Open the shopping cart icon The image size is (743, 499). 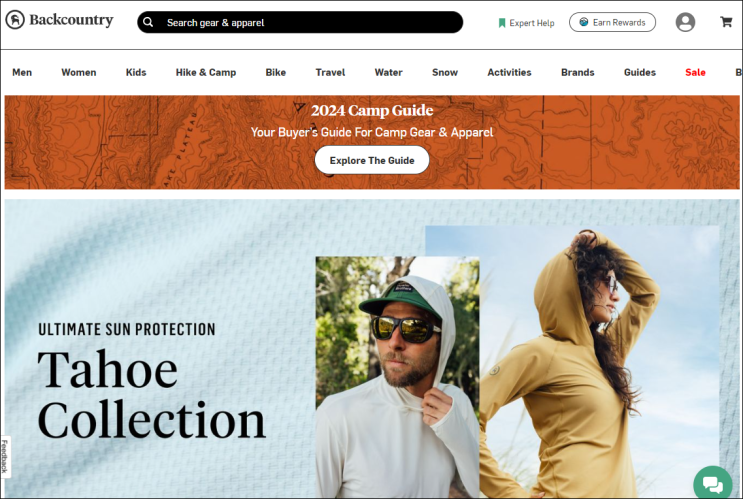click(726, 22)
